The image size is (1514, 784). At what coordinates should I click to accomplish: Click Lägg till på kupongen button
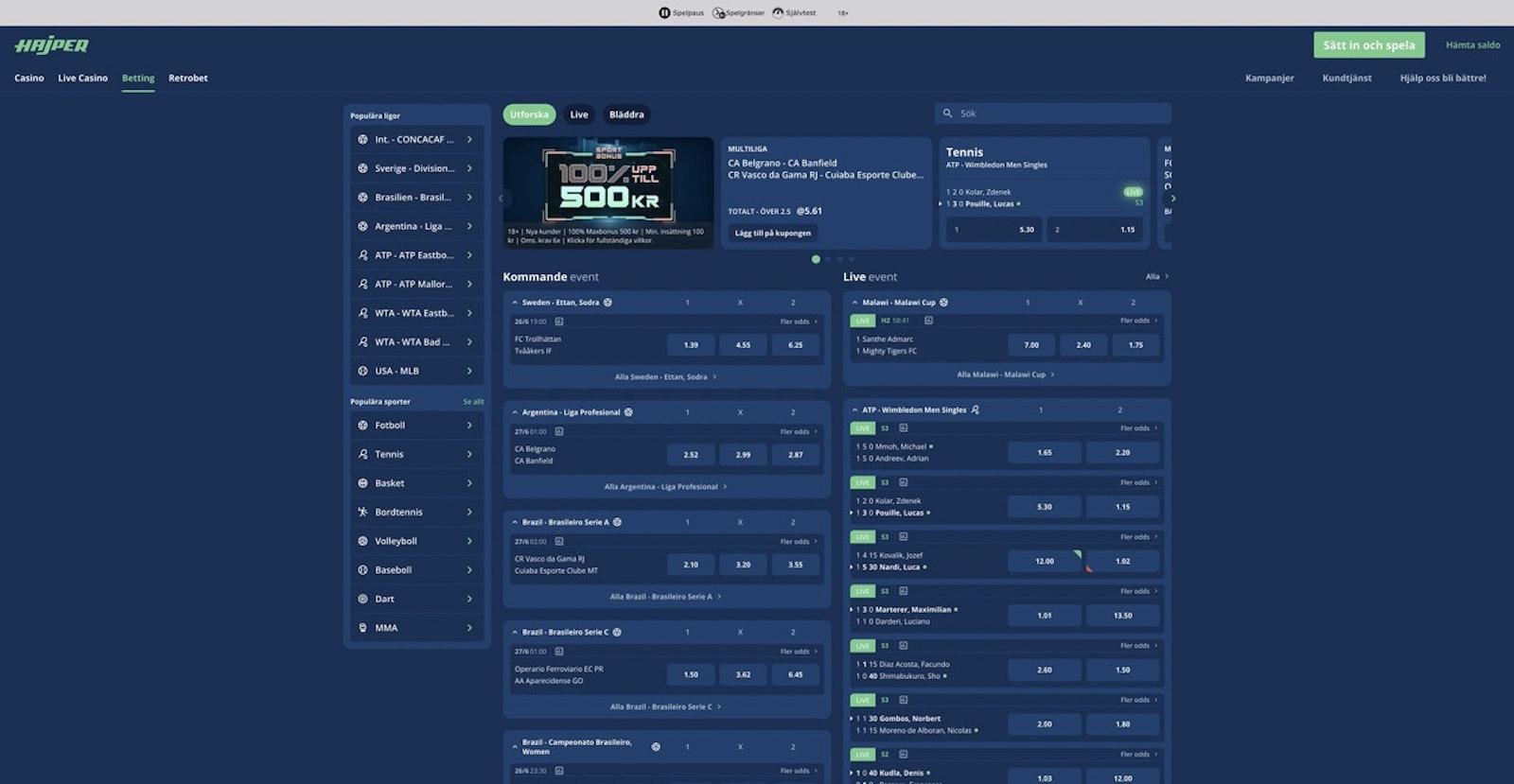click(x=773, y=233)
